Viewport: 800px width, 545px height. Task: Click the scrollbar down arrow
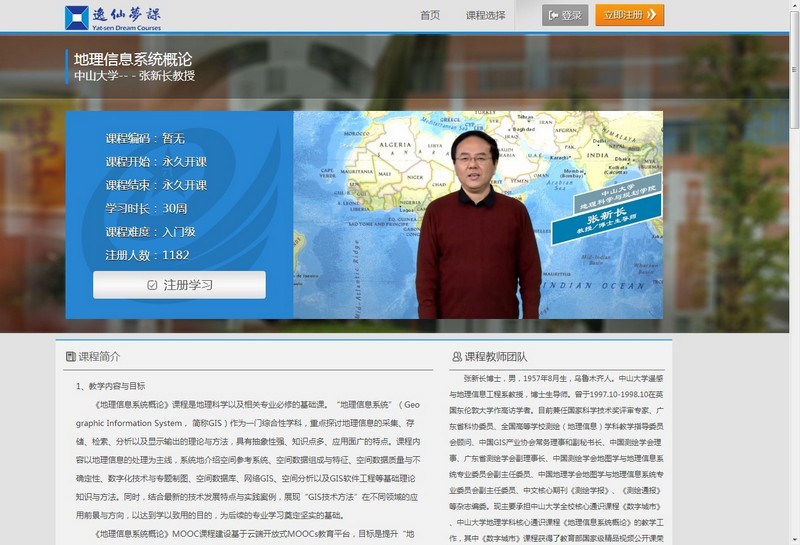click(x=794, y=540)
